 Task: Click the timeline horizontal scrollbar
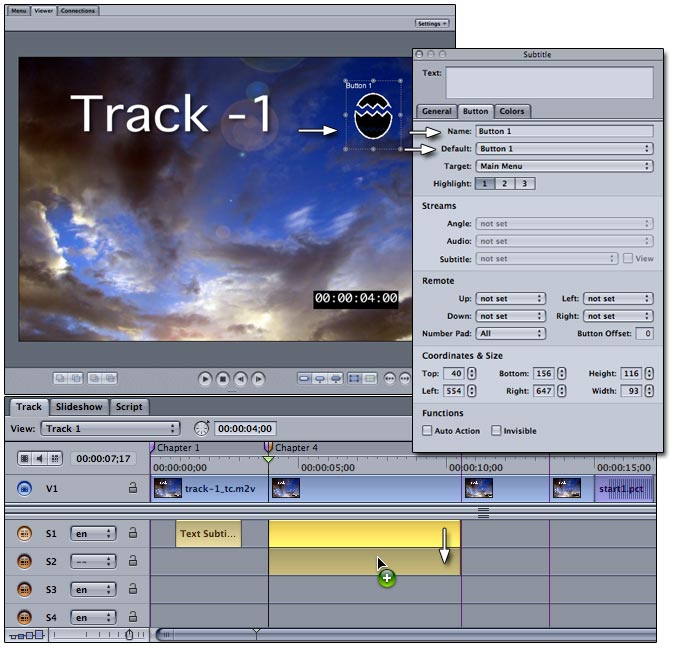point(405,635)
